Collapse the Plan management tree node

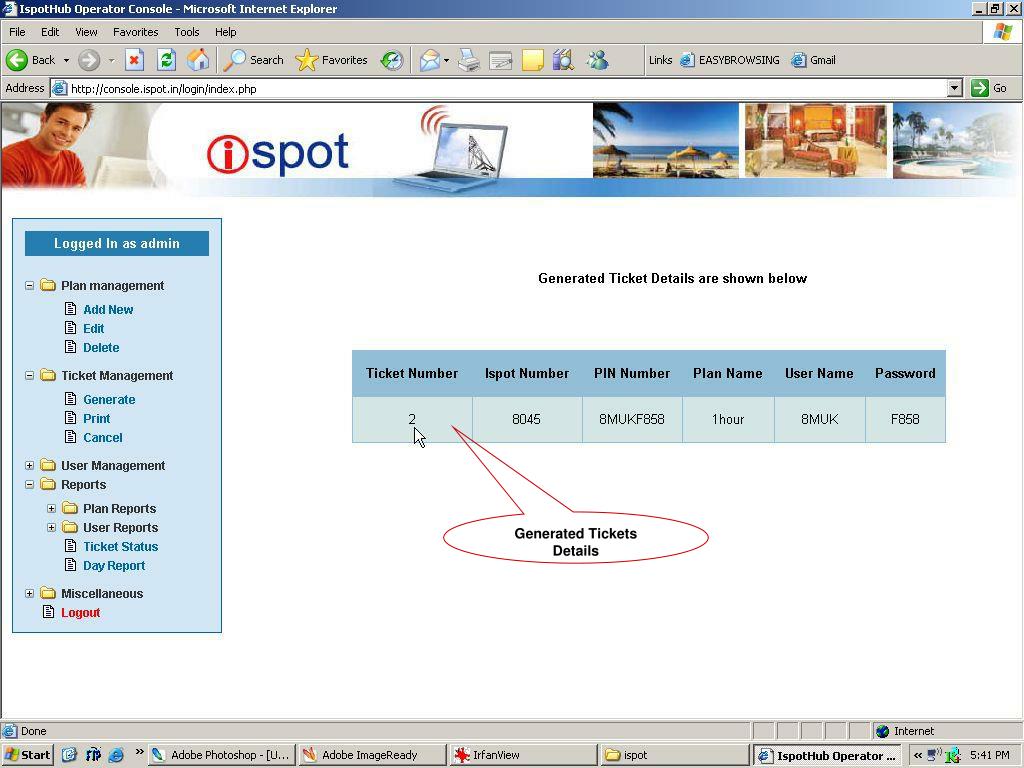click(29, 286)
